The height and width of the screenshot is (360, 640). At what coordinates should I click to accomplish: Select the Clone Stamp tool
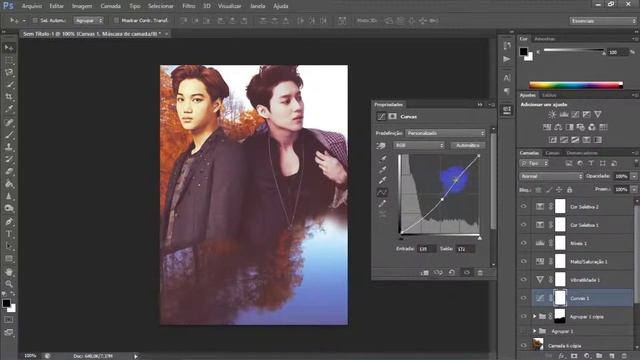click(9, 147)
